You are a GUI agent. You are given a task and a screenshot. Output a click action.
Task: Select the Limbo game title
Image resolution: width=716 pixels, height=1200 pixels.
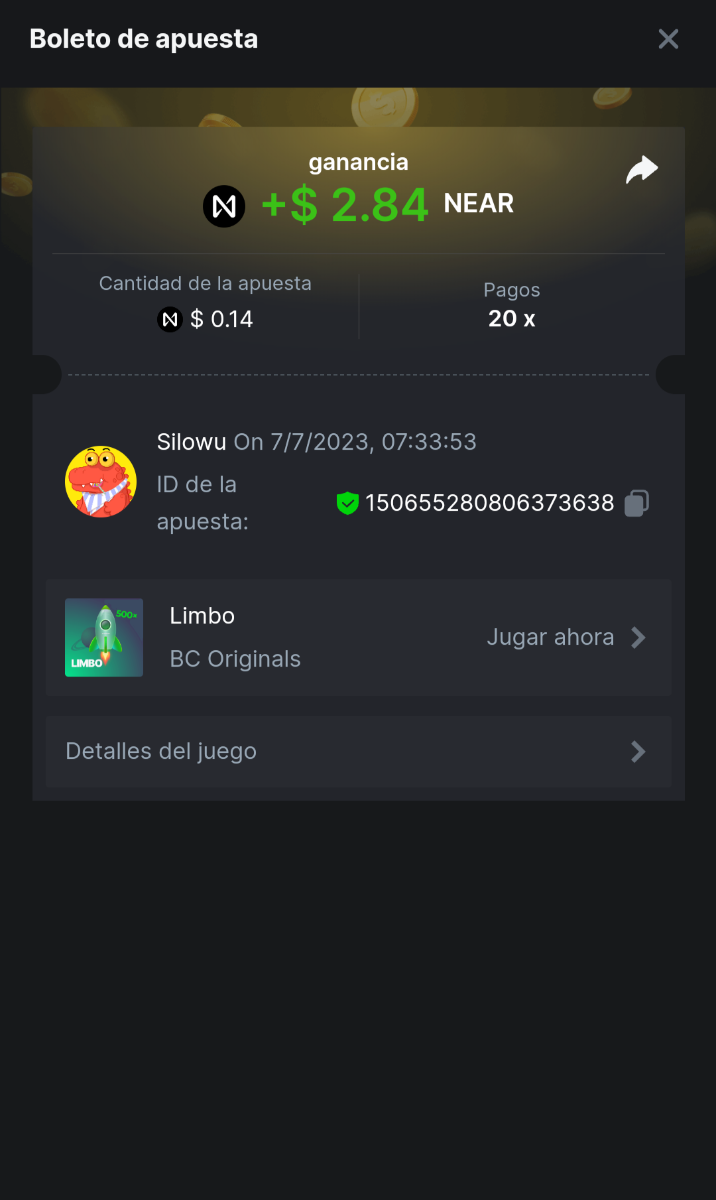coord(202,616)
